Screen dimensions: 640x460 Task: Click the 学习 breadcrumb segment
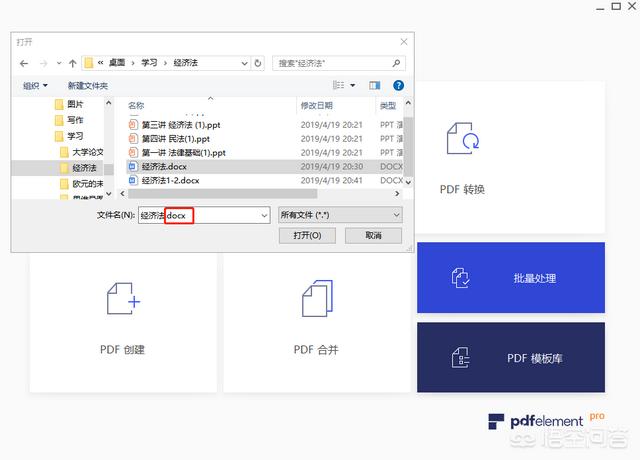point(149,63)
